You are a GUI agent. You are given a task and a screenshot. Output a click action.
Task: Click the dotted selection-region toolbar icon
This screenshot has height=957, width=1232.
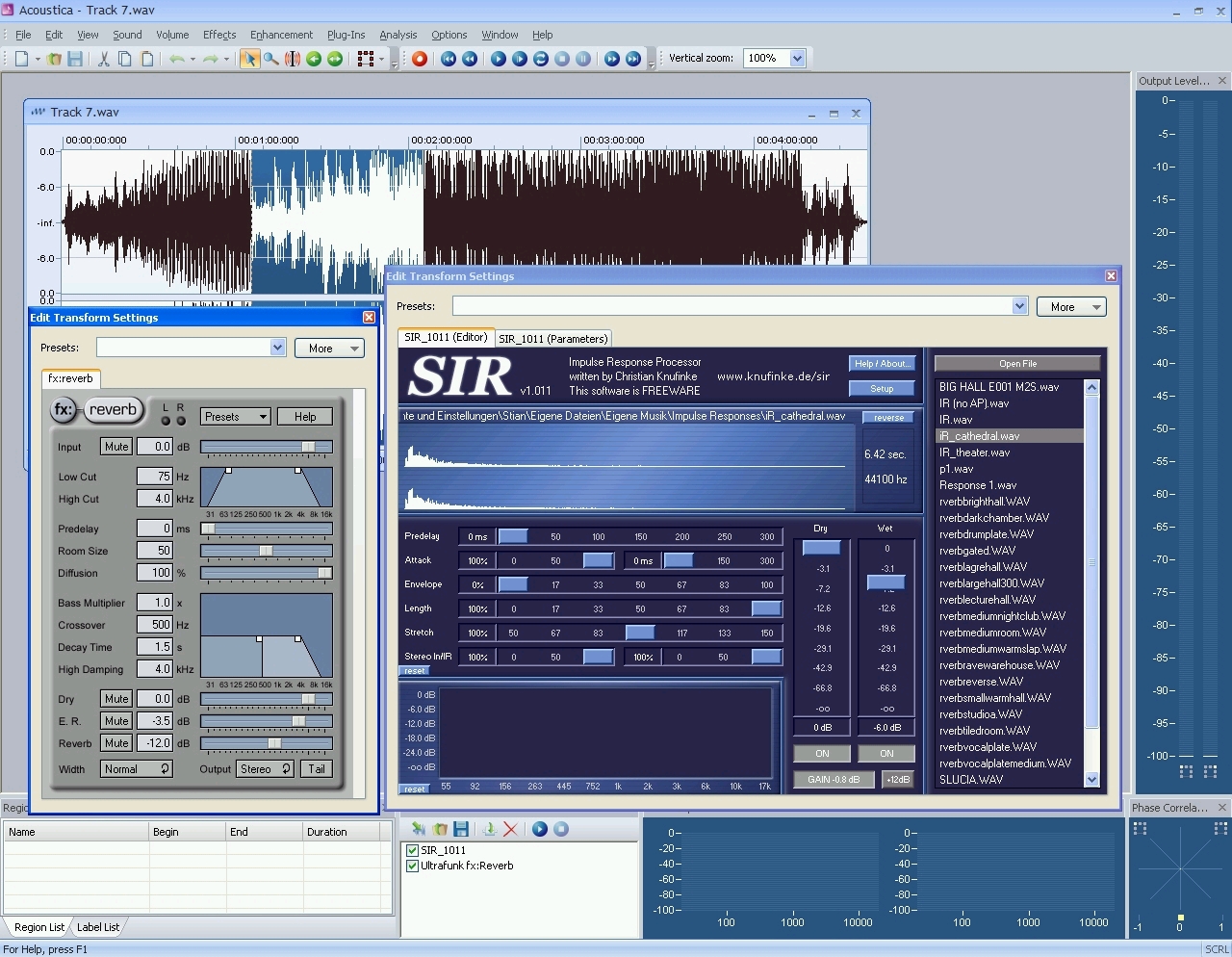point(366,59)
